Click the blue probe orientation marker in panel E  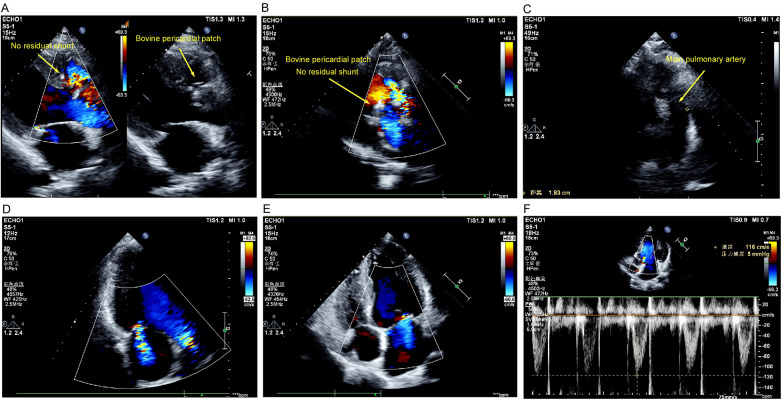pos(406,237)
